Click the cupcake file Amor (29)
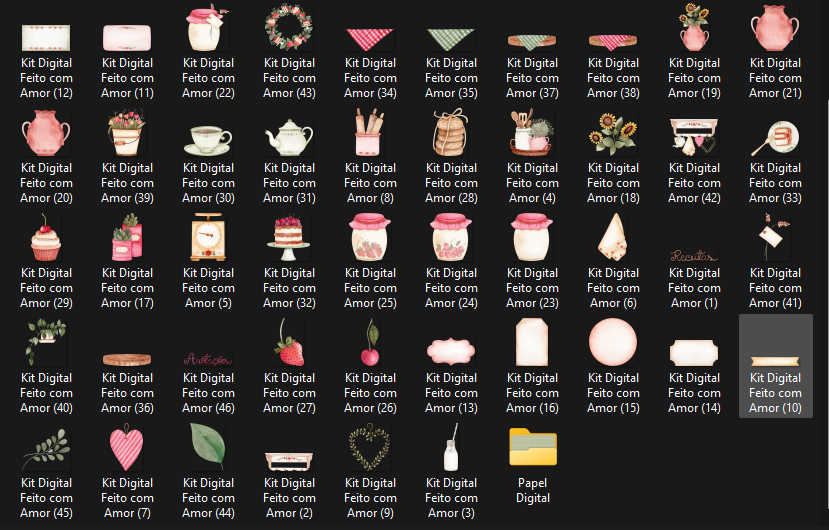Screen dimensions: 829x530 pos(46,261)
